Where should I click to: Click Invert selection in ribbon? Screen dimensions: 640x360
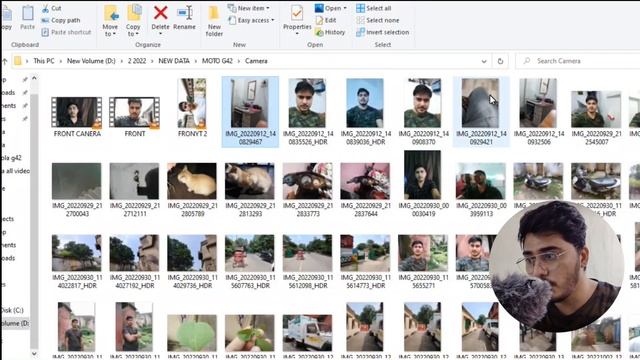tap(382, 32)
